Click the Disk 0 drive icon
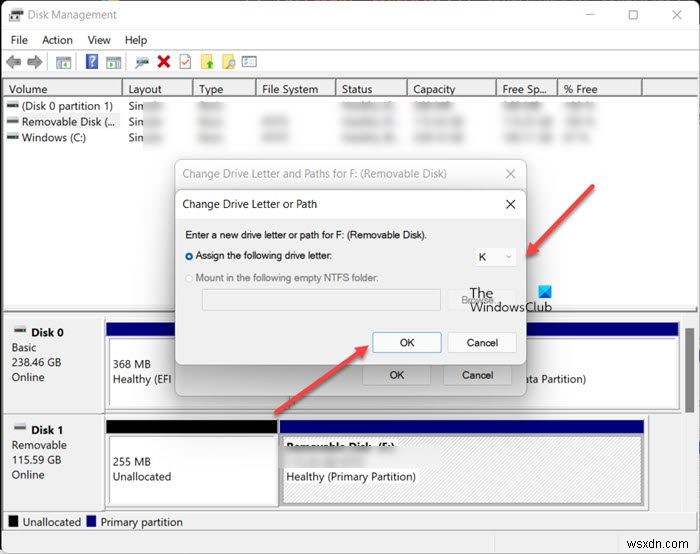The width and height of the screenshot is (700, 554). tap(20, 331)
